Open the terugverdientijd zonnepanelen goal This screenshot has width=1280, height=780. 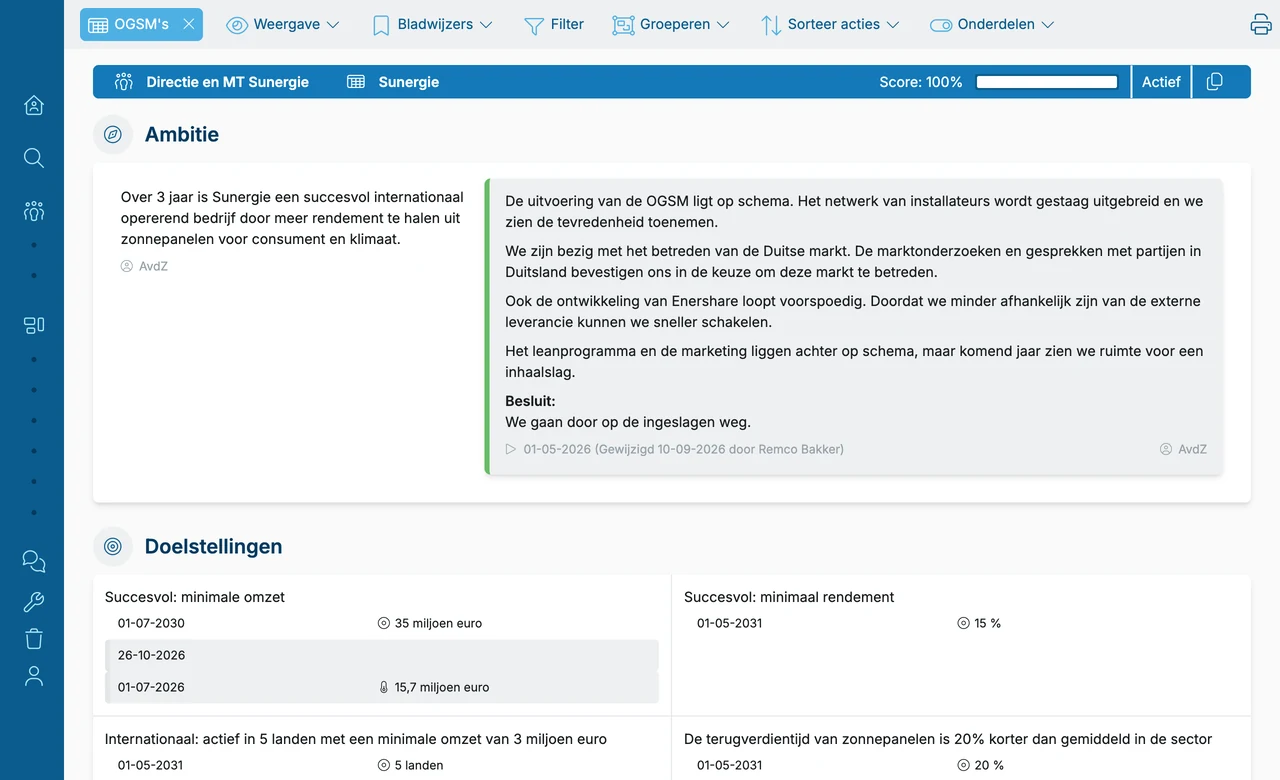[x=948, y=739]
